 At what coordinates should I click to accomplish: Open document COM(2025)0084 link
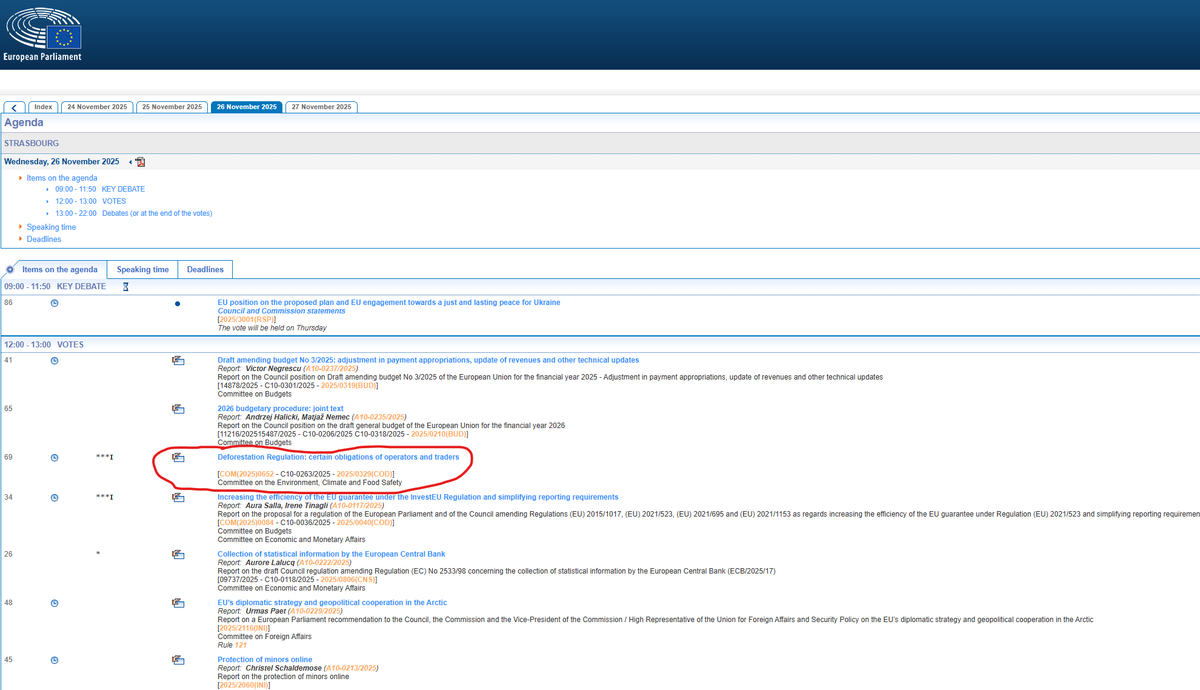246,522
